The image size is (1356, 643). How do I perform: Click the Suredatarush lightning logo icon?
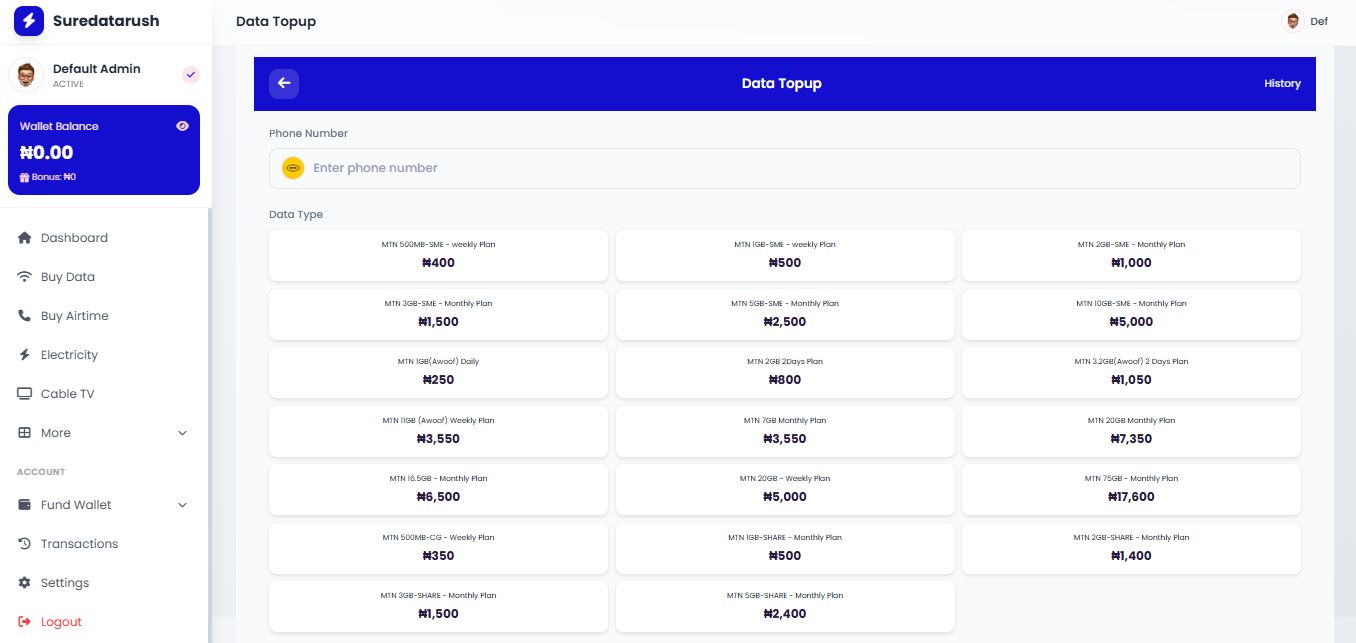pyautogui.click(x=29, y=20)
